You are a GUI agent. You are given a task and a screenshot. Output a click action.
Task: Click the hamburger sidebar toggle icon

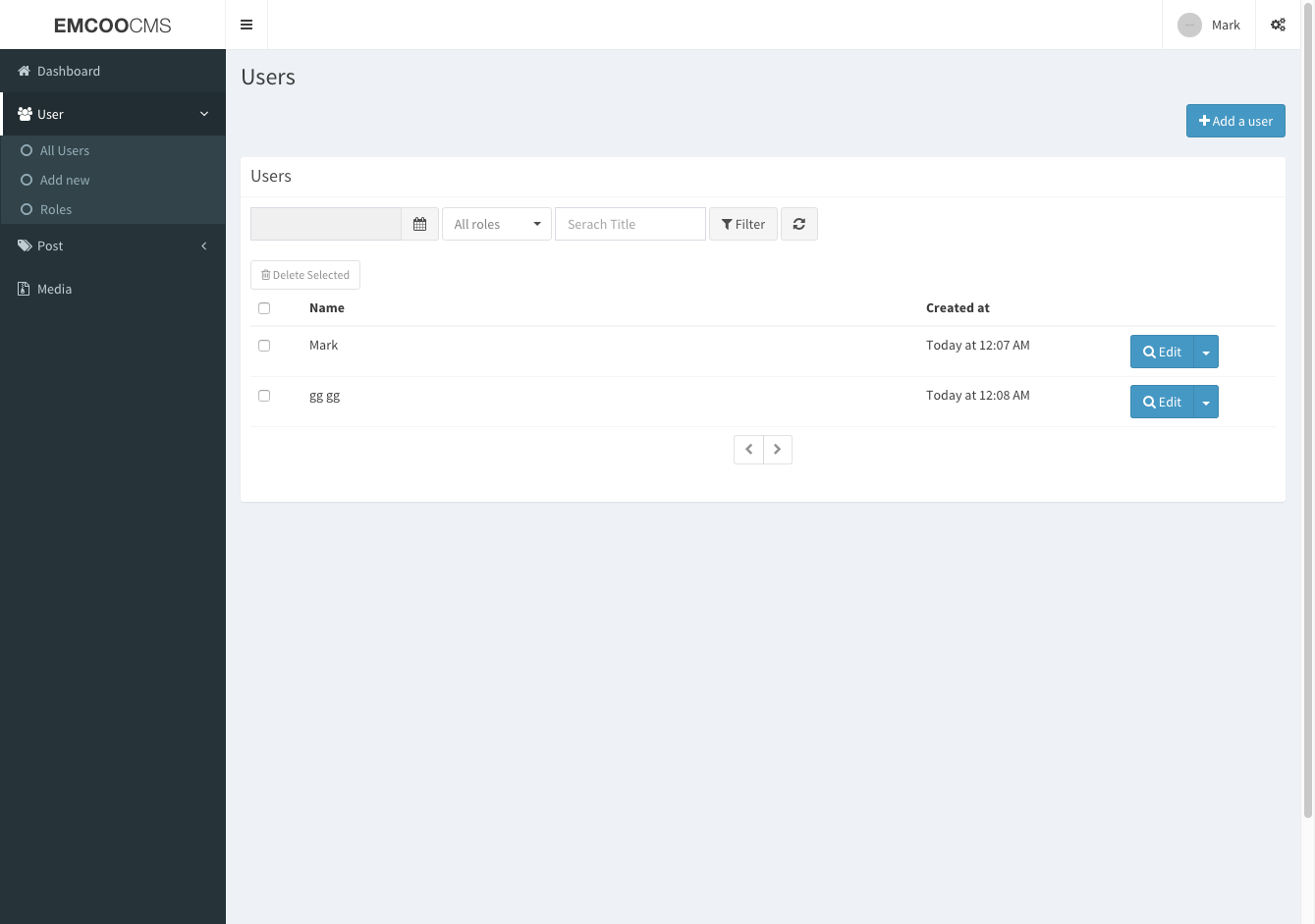[x=247, y=25]
